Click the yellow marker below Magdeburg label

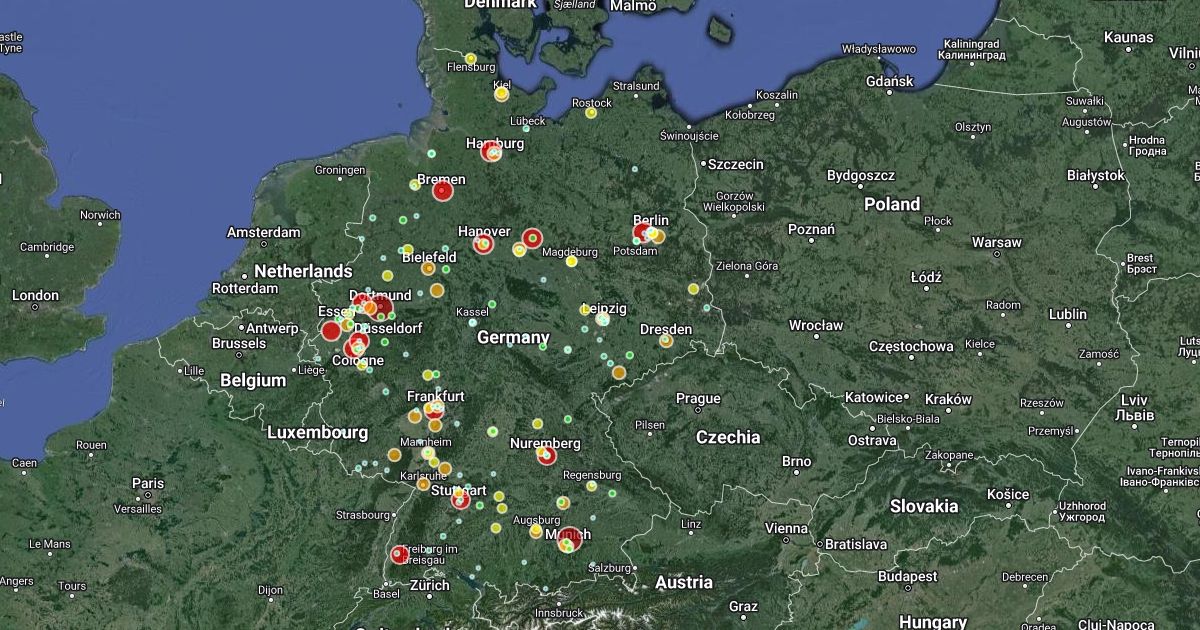571,262
